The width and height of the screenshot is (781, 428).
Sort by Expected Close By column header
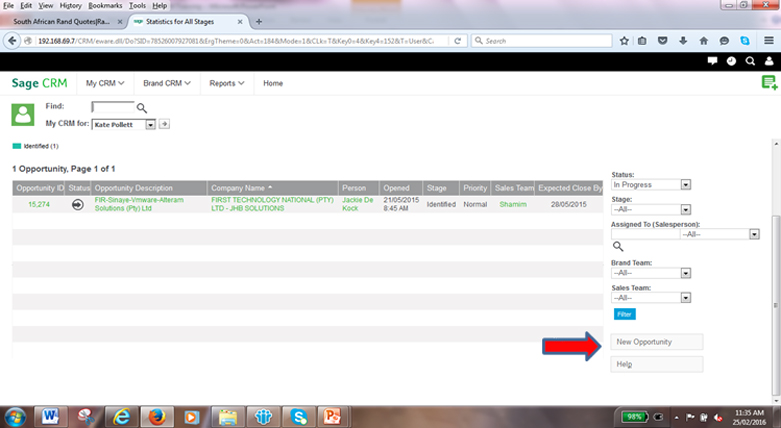tap(570, 188)
